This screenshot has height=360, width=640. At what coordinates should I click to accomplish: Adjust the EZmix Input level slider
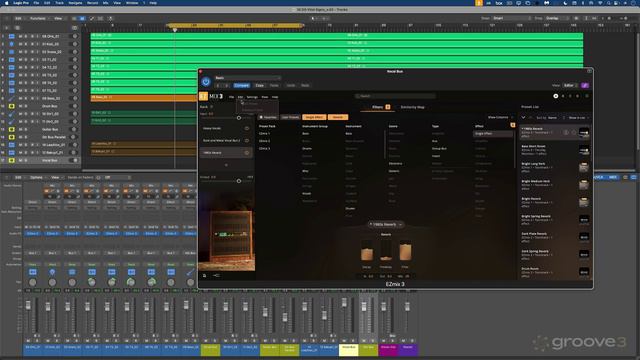pyautogui.click(x=239, y=118)
